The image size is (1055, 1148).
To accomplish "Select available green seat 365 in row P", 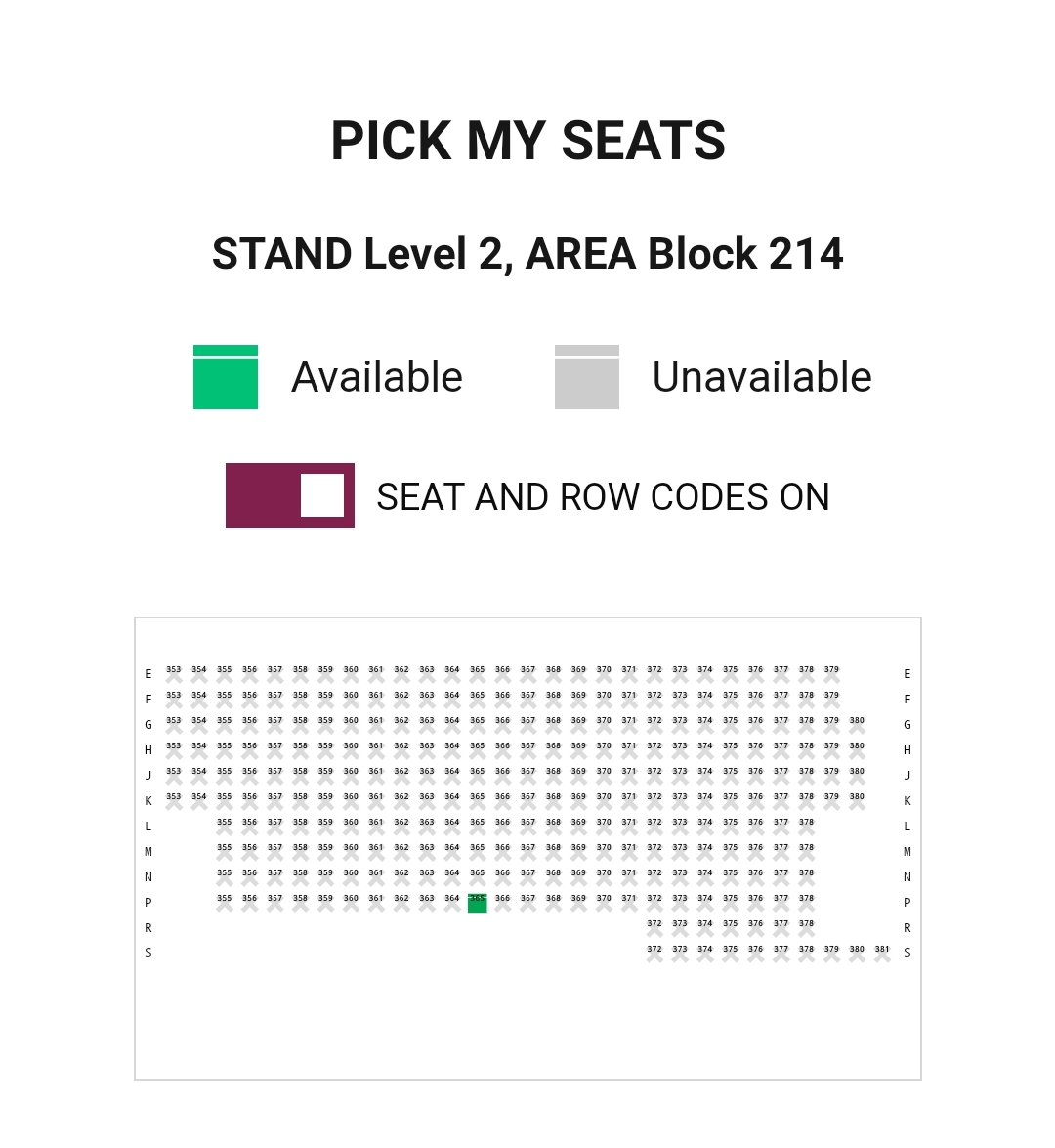I will pyautogui.click(x=477, y=904).
